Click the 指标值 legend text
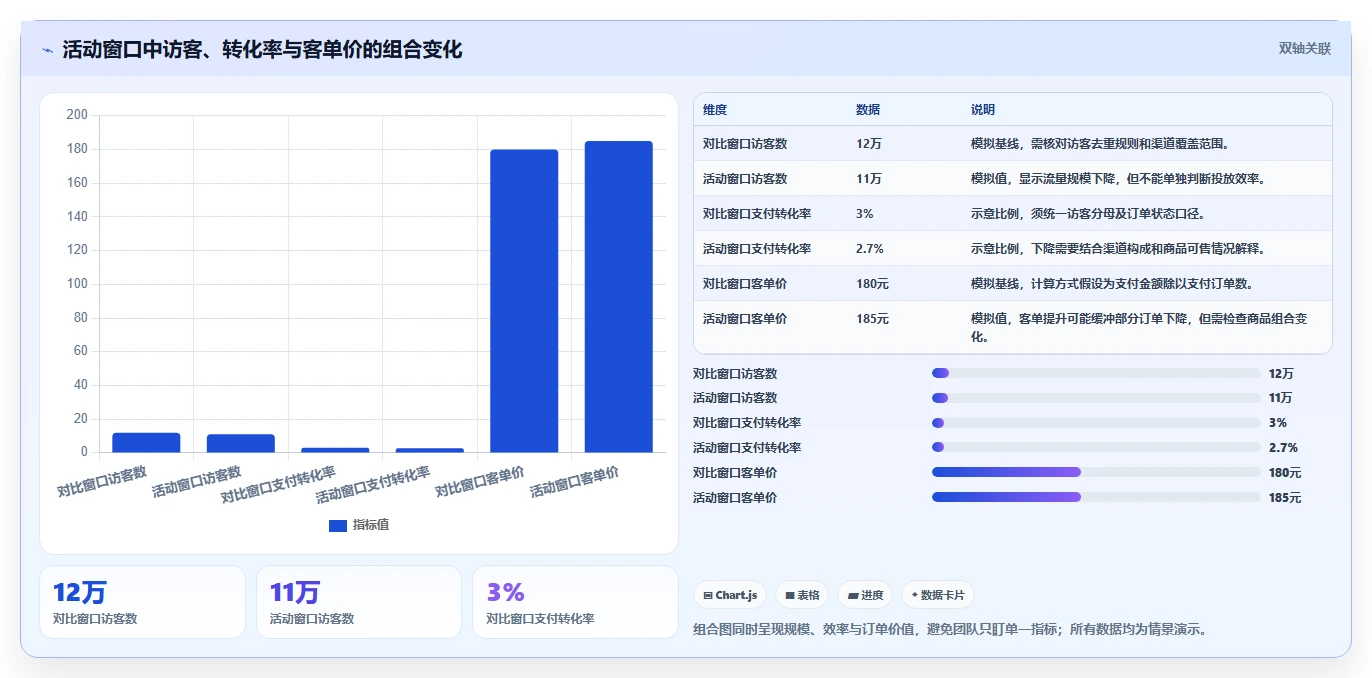The height and width of the screenshot is (678, 1372). coord(371,525)
